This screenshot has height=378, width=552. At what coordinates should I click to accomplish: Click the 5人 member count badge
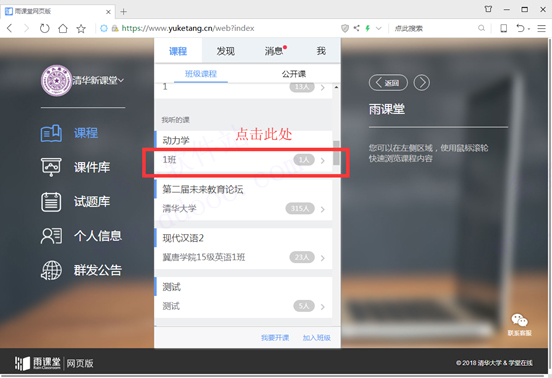click(x=304, y=306)
